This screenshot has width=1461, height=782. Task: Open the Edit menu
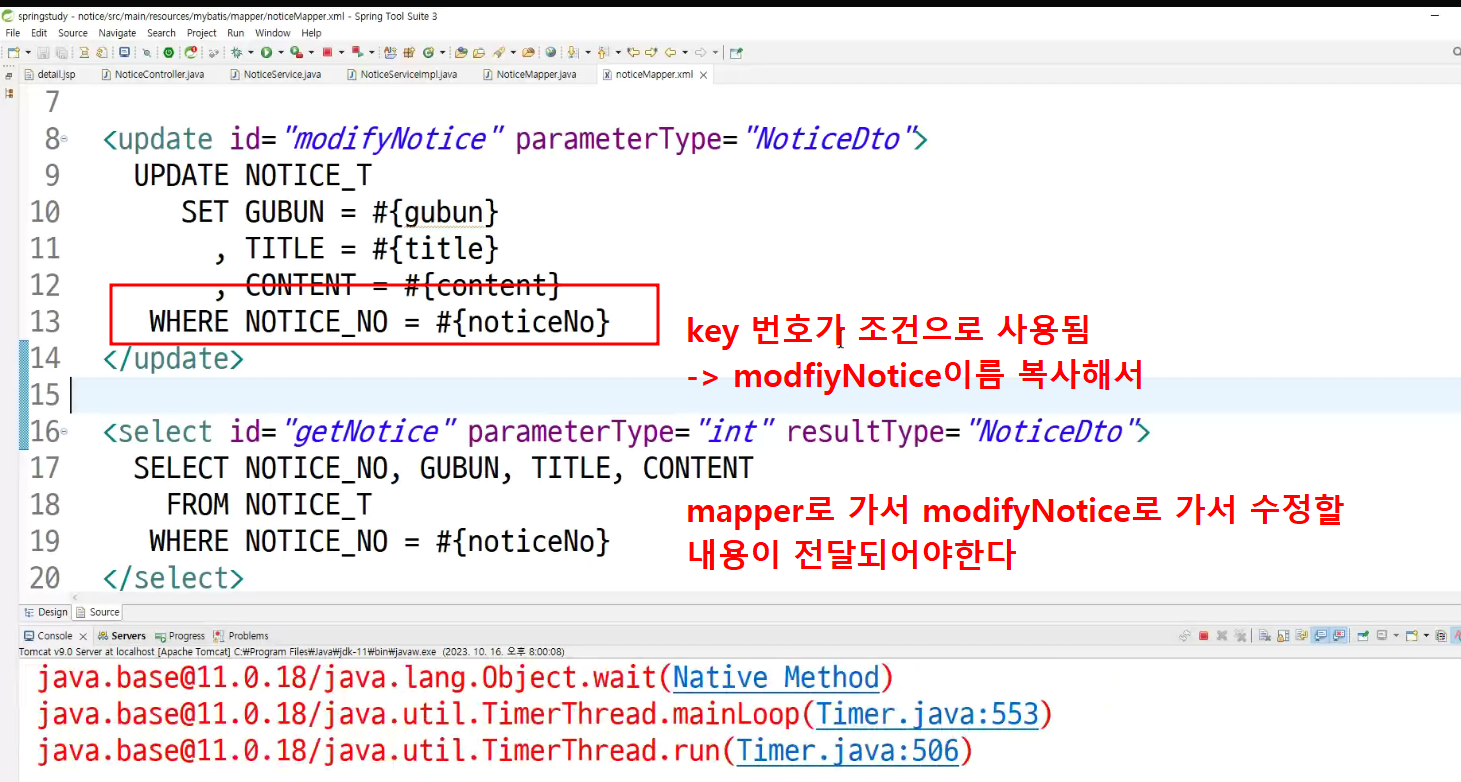(39, 33)
